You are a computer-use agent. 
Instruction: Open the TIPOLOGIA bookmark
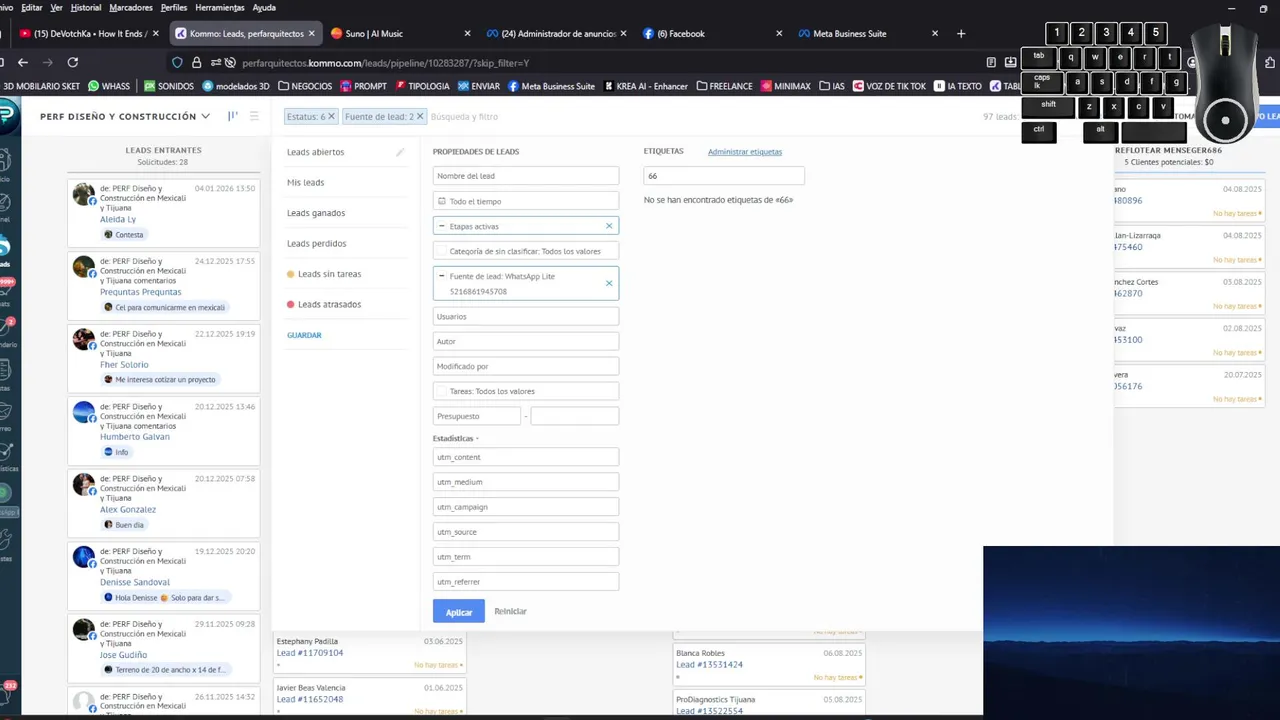[422, 86]
